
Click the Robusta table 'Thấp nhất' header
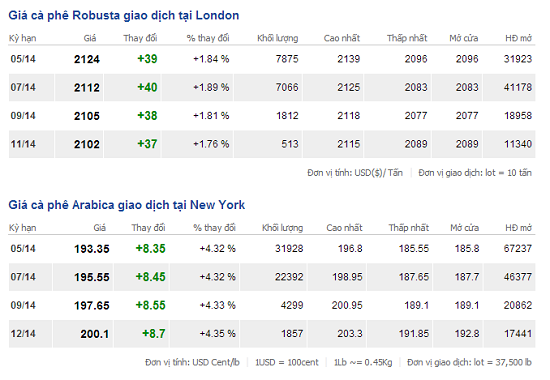407,38
